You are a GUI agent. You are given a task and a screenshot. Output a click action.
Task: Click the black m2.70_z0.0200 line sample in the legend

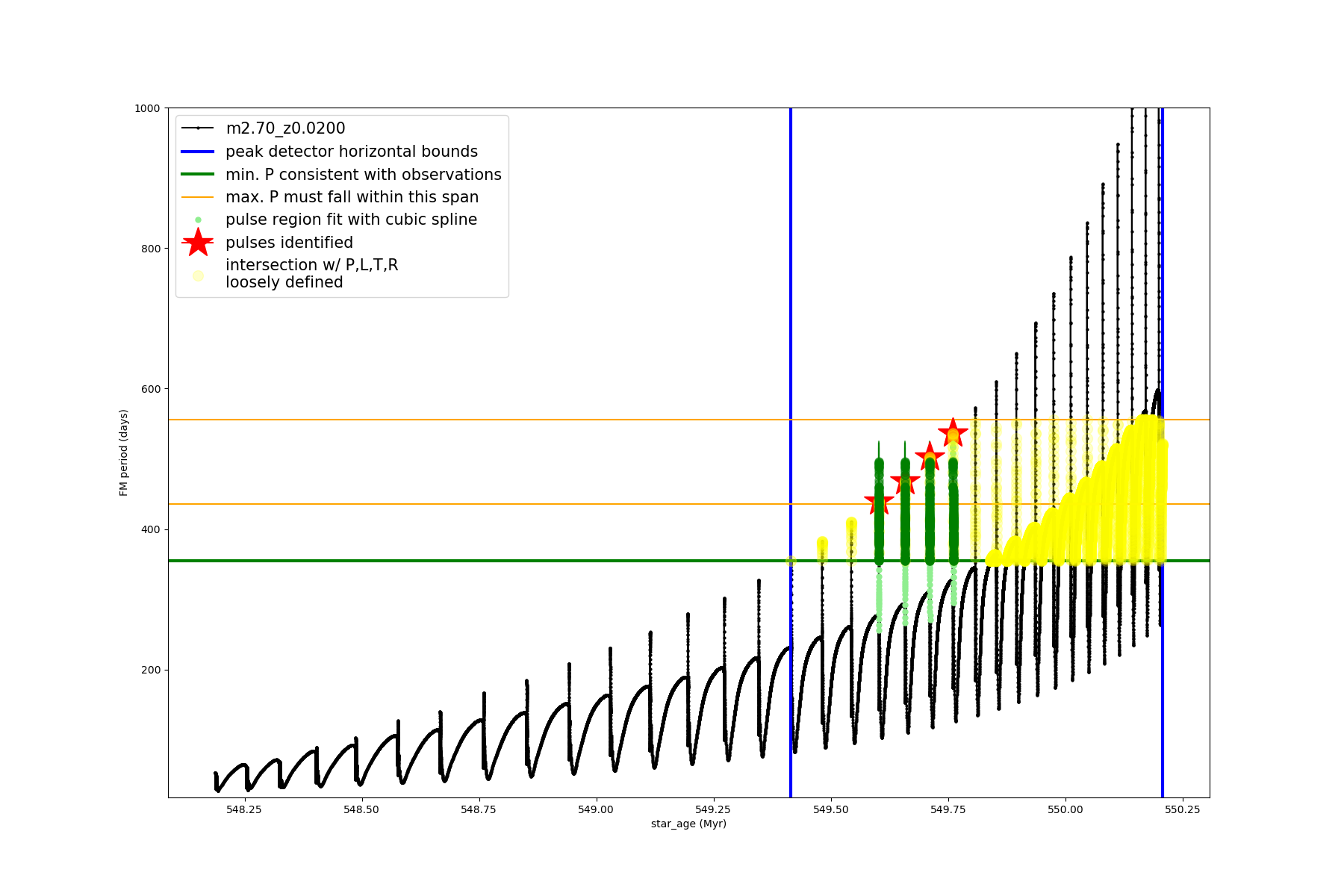(198, 128)
